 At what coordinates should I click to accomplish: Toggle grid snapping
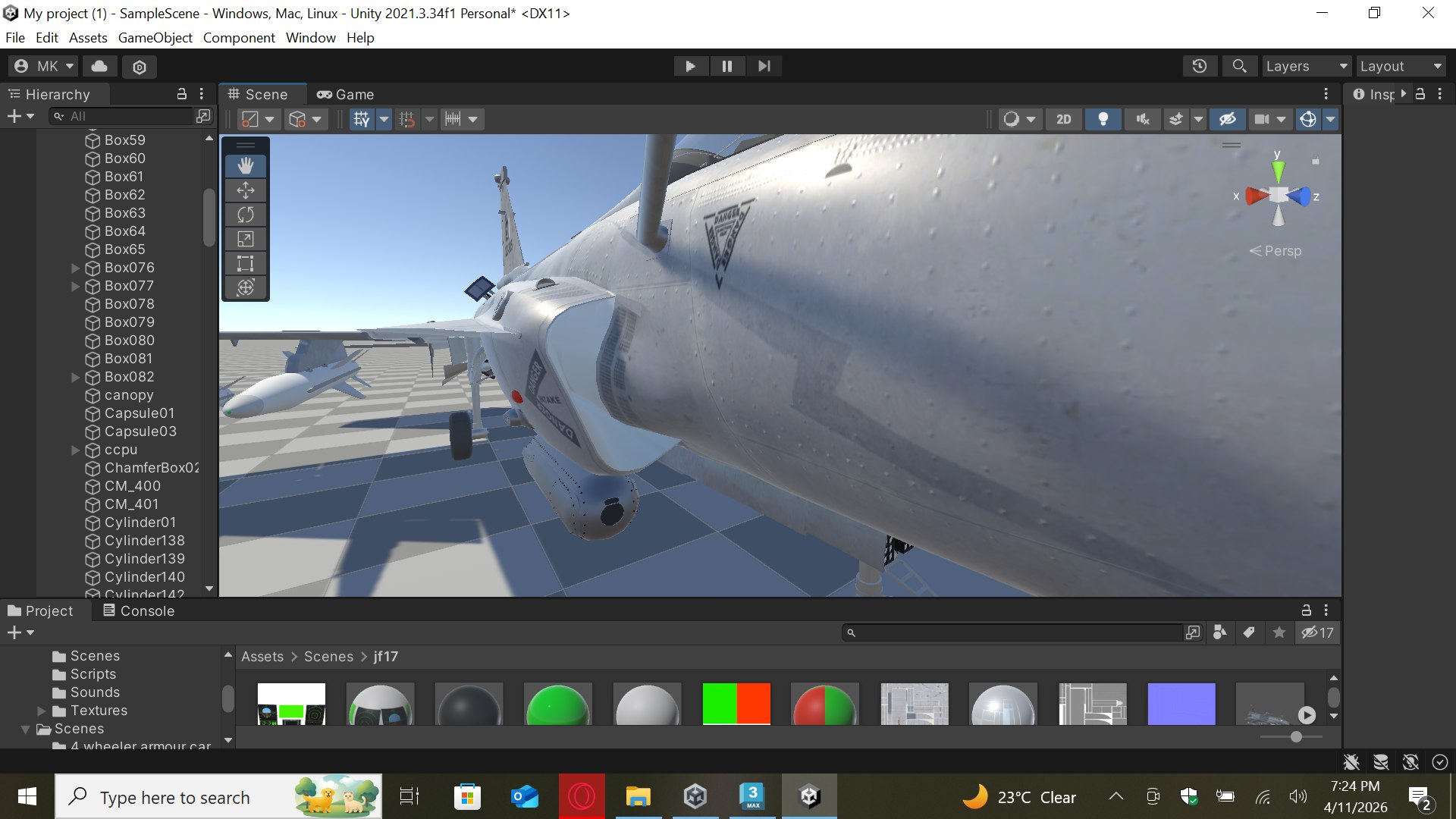click(x=407, y=119)
